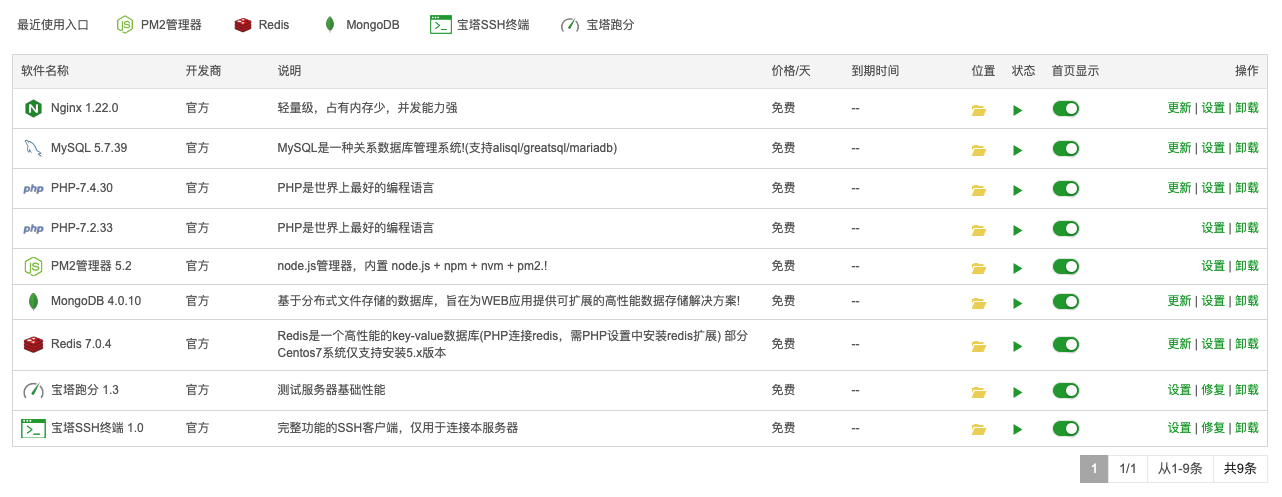Click the 软件名称 column header
Image resolution: width=1282 pixels, height=497 pixels.
coord(45,71)
